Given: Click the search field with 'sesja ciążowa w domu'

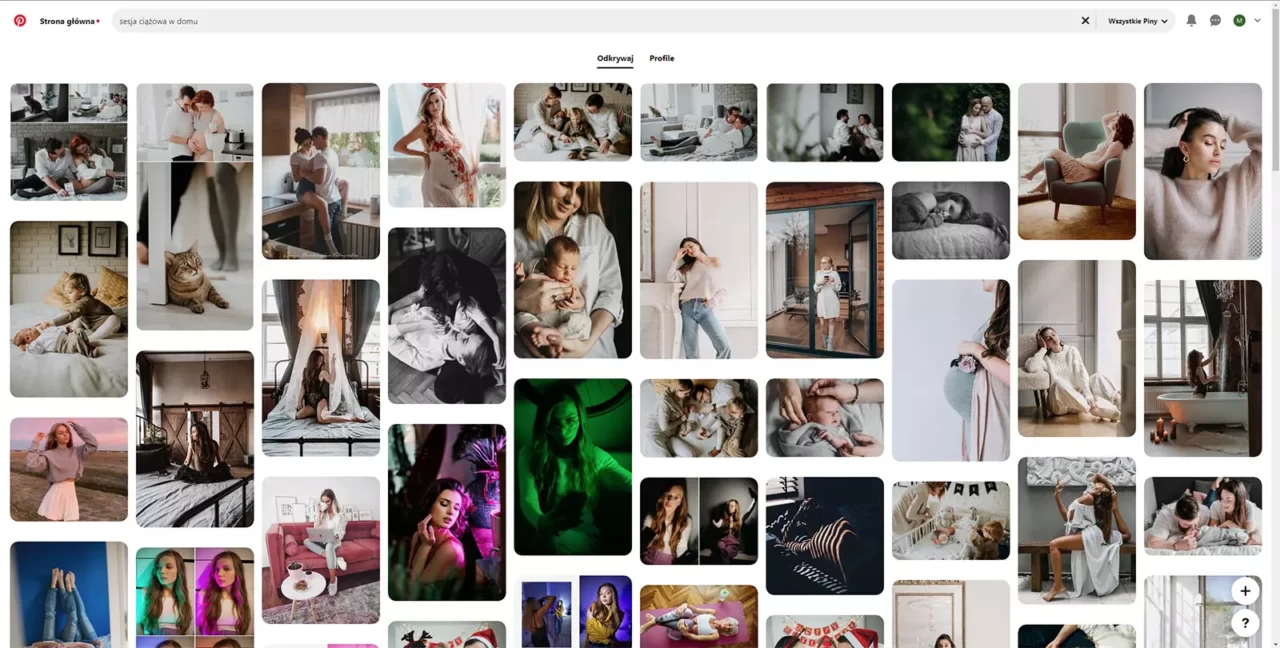Looking at the screenshot, I should [400, 20].
